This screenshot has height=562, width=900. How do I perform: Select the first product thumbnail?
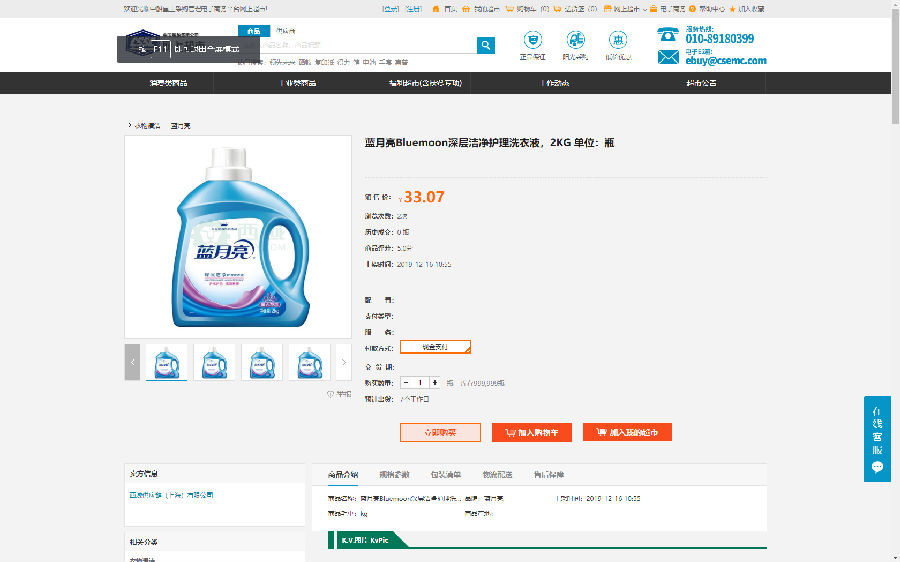166,362
